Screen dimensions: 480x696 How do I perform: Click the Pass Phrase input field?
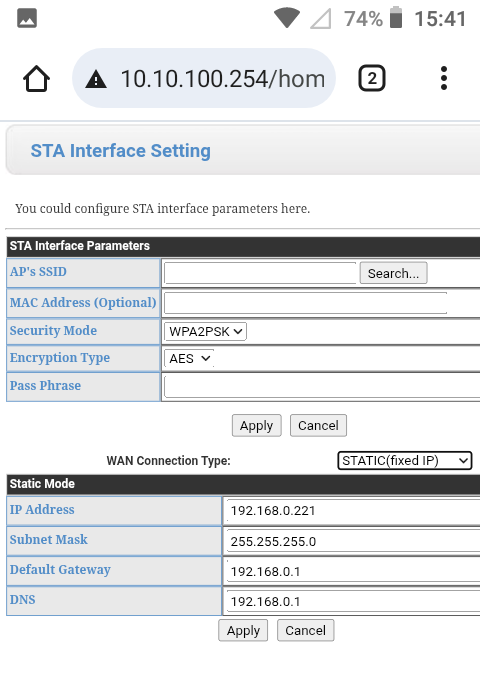(322, 387)
